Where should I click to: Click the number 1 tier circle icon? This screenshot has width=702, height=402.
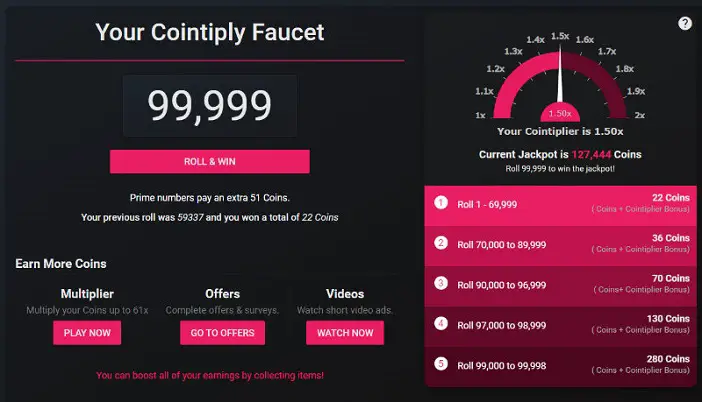441,203
